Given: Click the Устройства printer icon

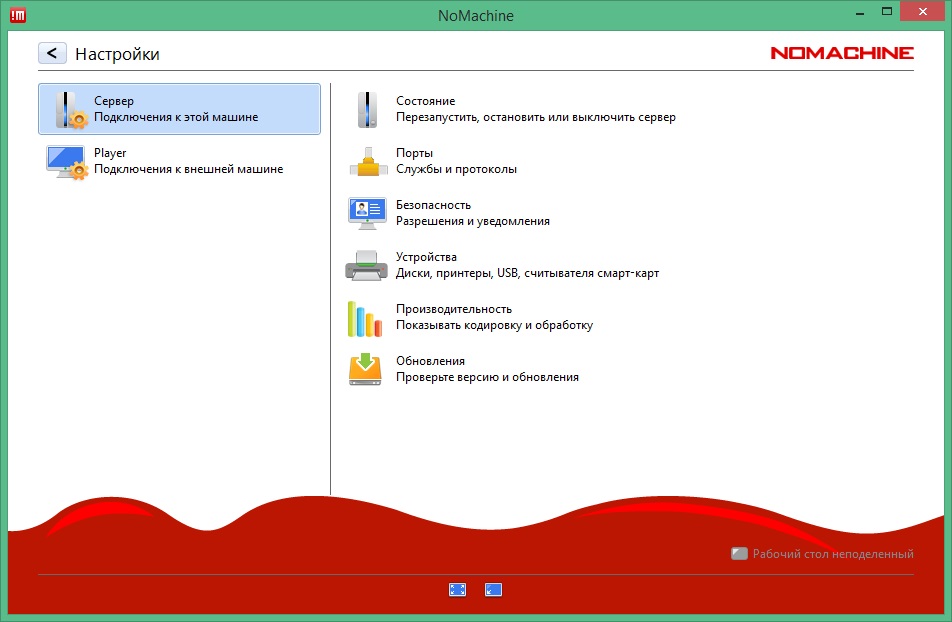Looking at the screenshot, I should click(368, 264).
